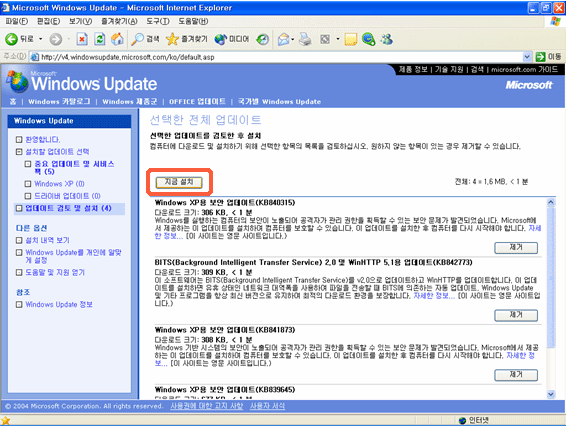Open the 편집(E) menu
This screenshot has width=566, height=427.
(x=48, y=21)
